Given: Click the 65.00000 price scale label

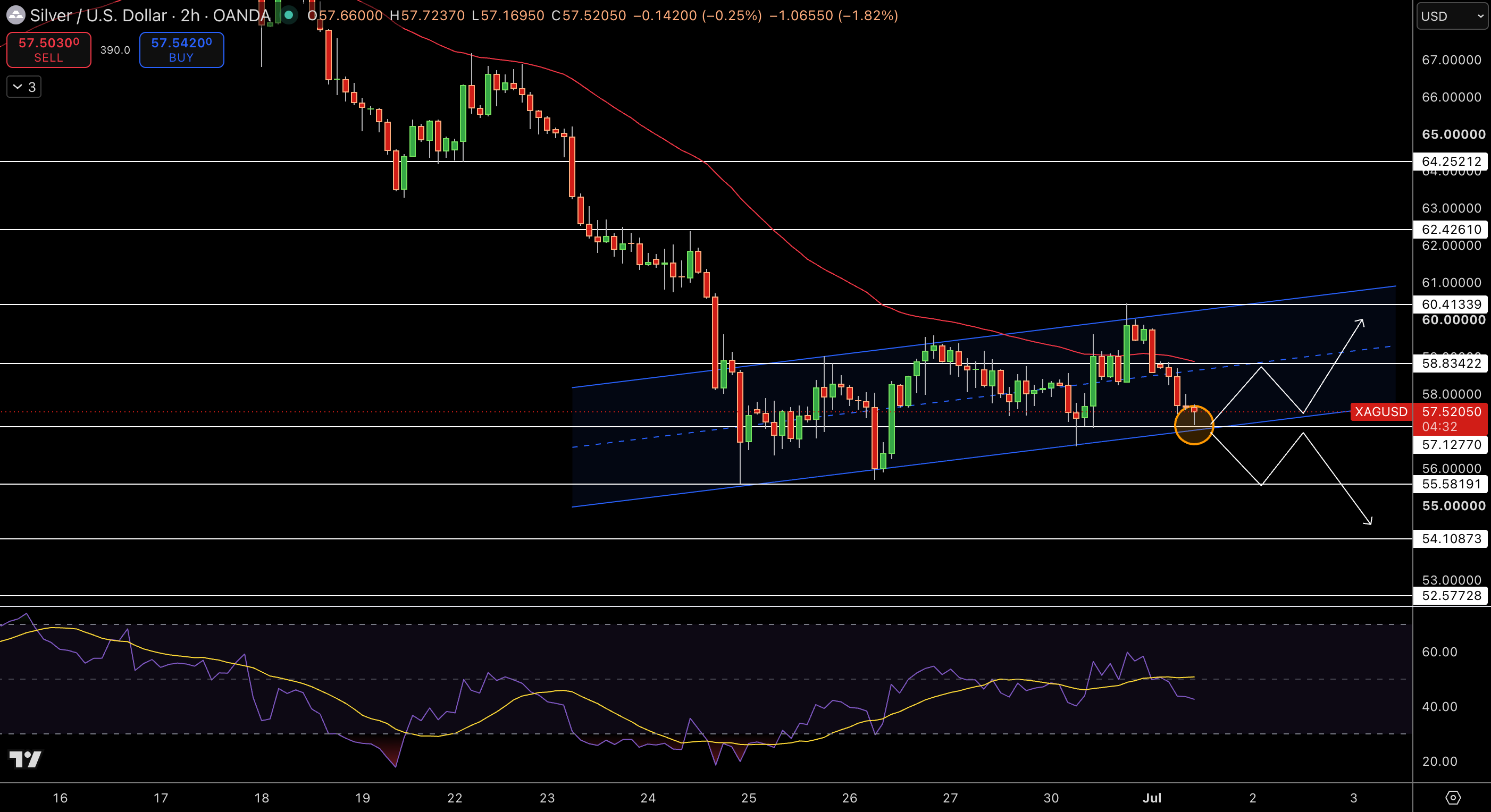Looking at the screenshot, I should pyautogui.click(x=1453, y=134).
